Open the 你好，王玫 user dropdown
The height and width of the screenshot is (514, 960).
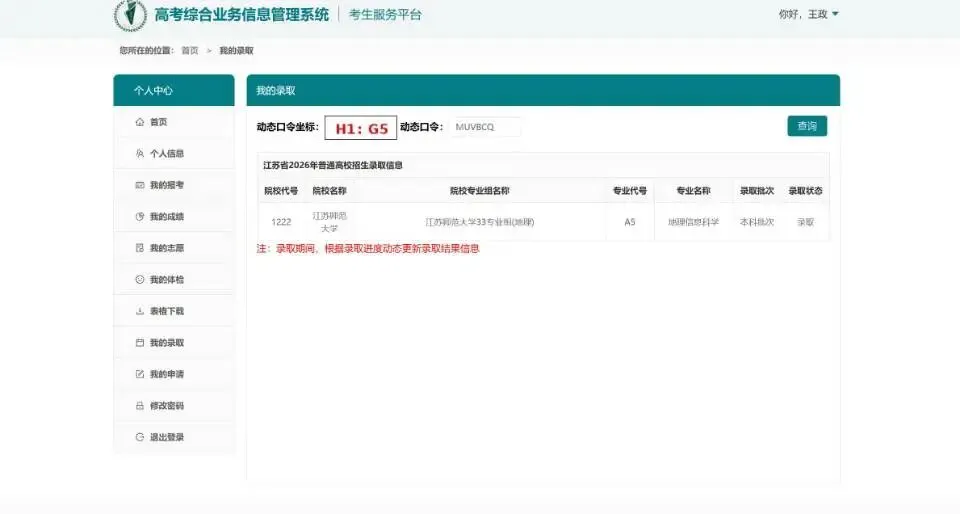[808, 14]
